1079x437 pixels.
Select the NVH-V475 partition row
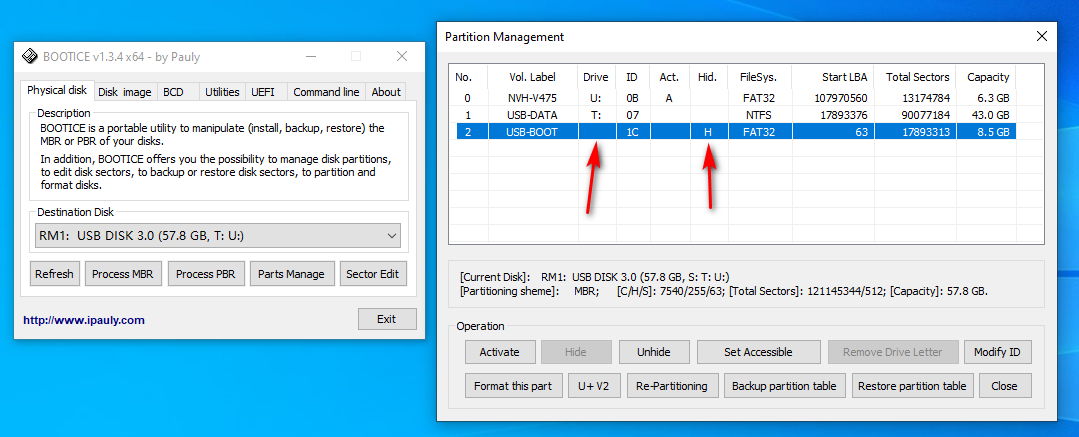click(x=736, y=98)
